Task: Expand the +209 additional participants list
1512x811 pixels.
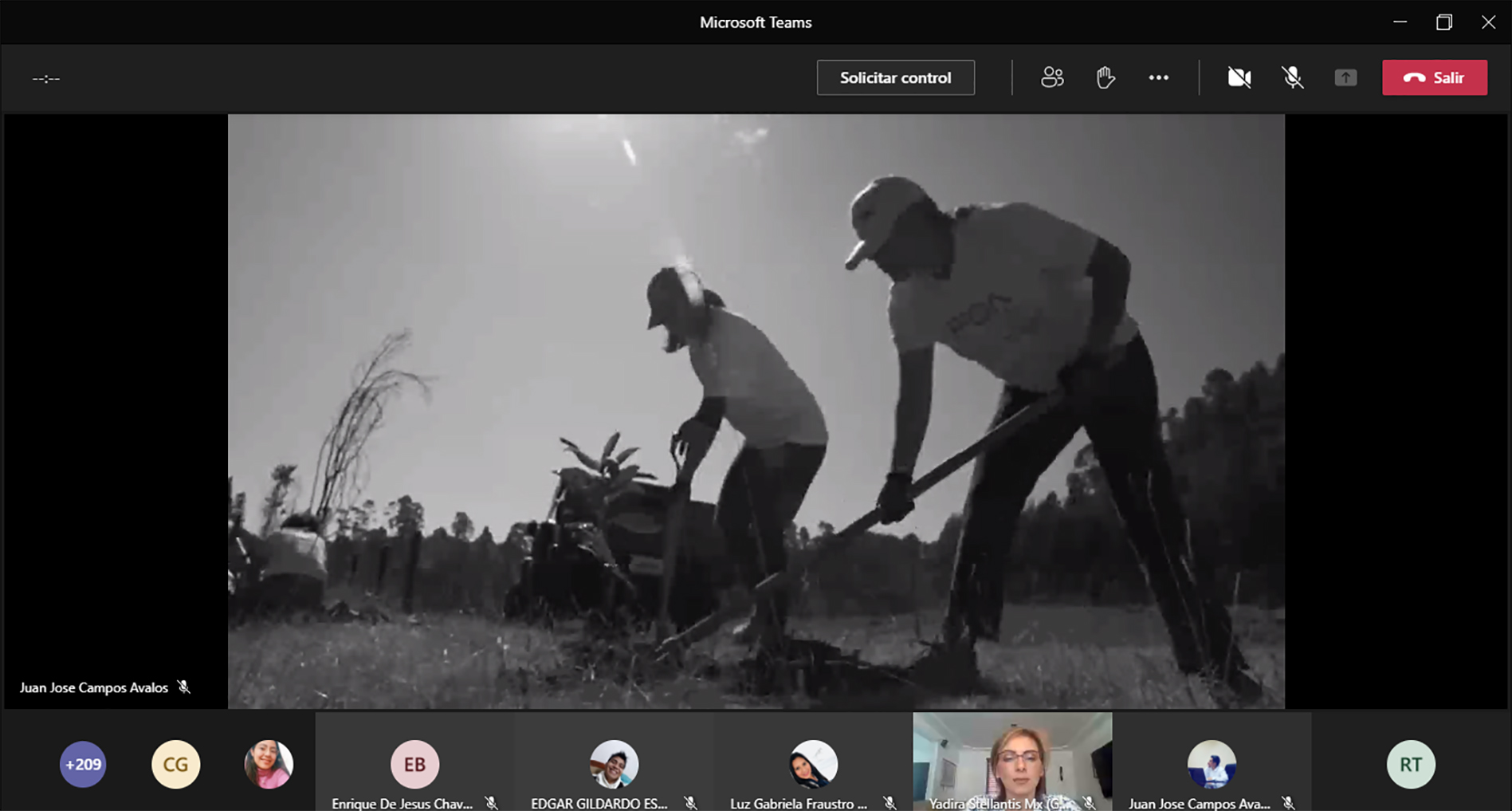Action: tap(83, 764)
